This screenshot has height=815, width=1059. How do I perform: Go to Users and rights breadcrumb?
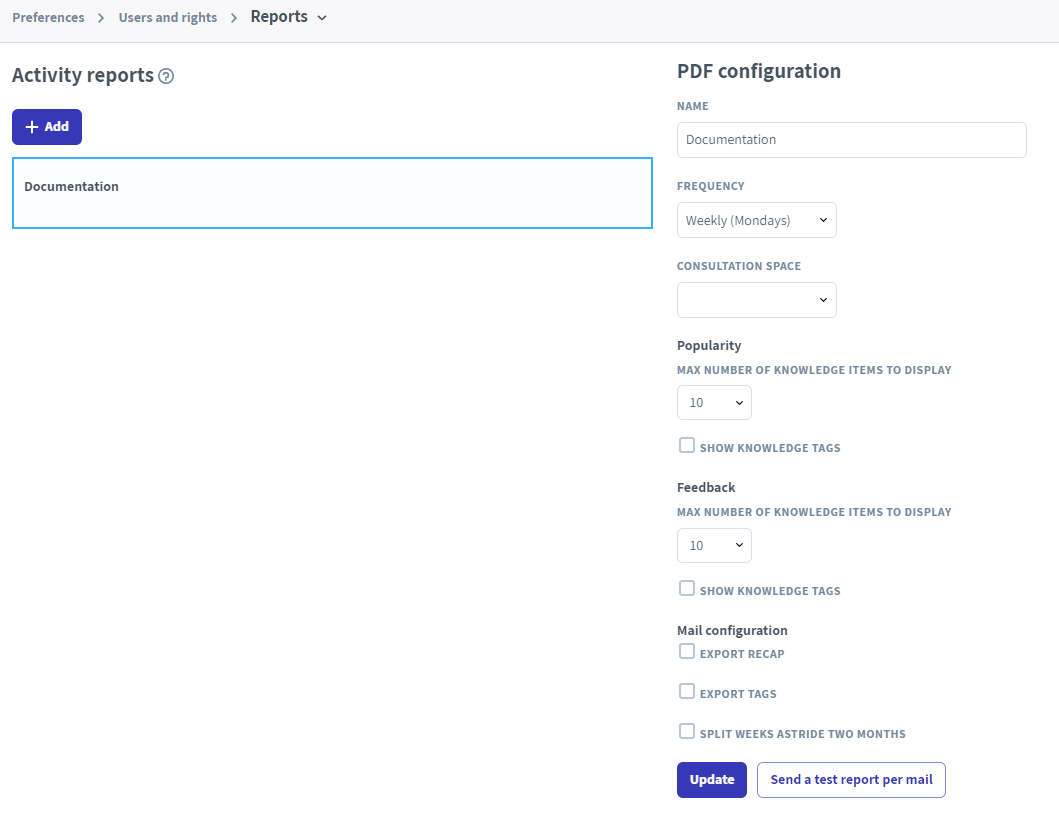(167, 18)
